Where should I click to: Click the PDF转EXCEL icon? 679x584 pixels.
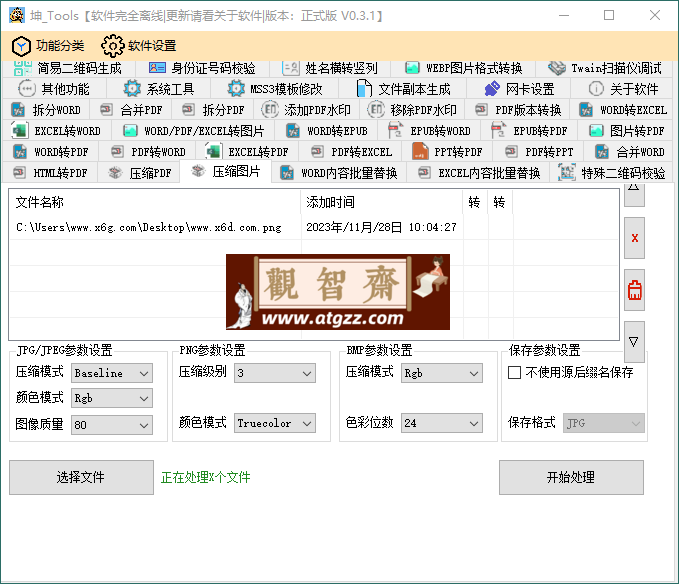(317, 152)
